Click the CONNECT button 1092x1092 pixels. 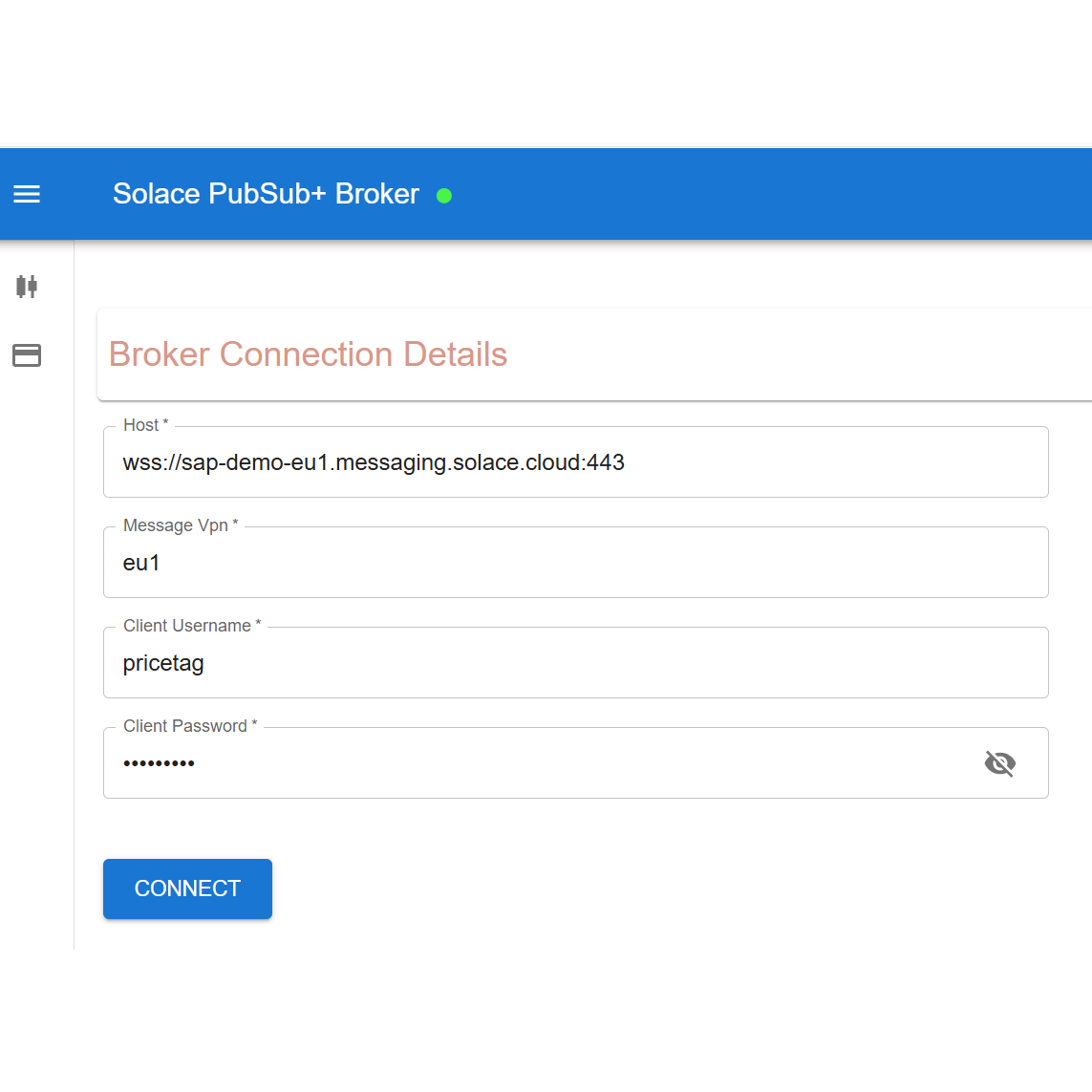pos(187,889)
